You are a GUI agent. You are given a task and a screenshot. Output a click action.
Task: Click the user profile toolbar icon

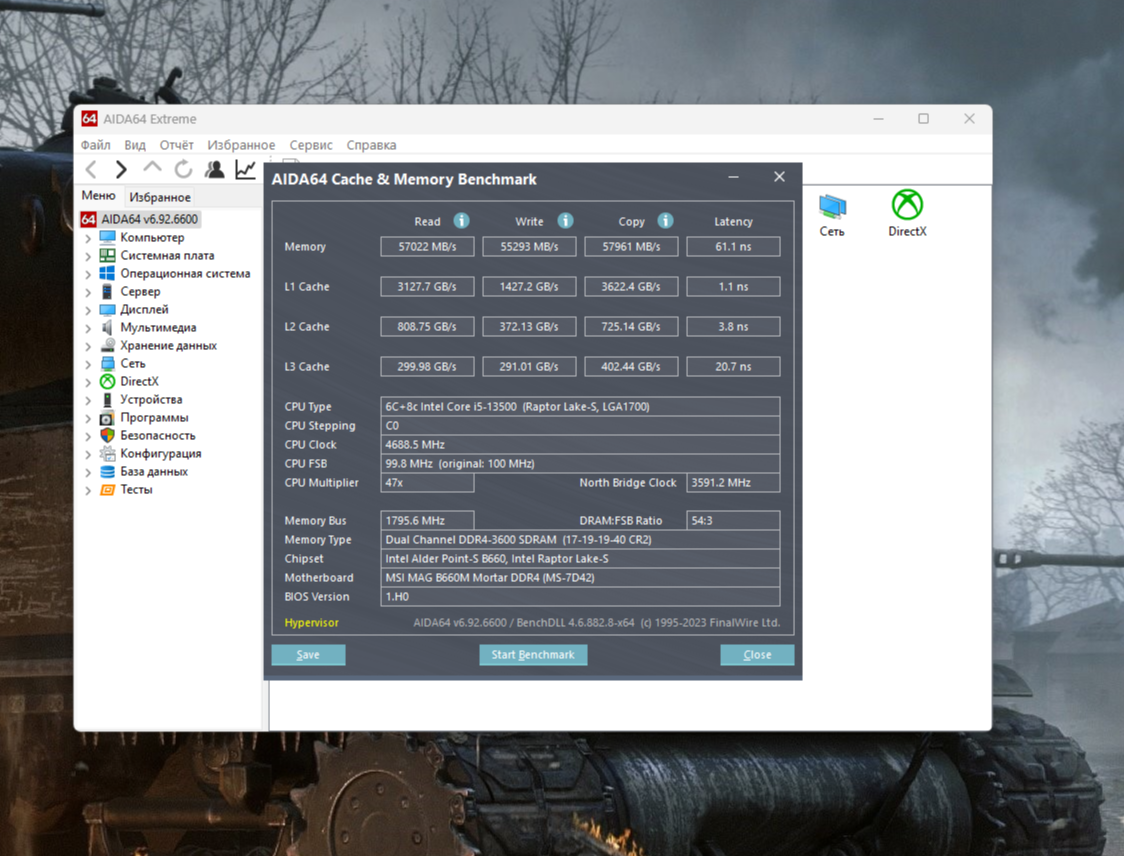(214, 169)
